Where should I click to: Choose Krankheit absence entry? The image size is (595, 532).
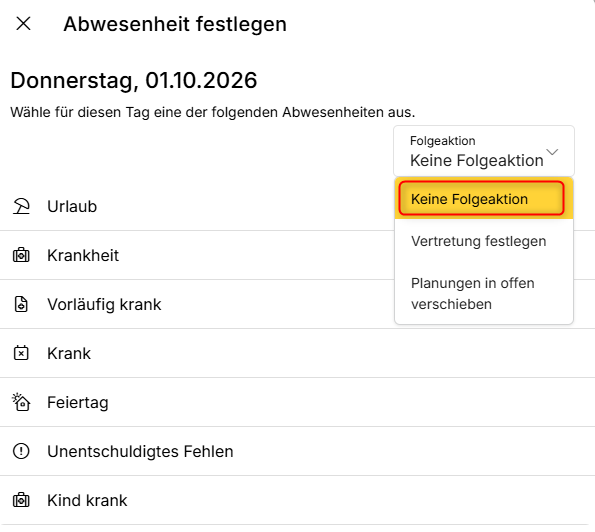[197, 255]
